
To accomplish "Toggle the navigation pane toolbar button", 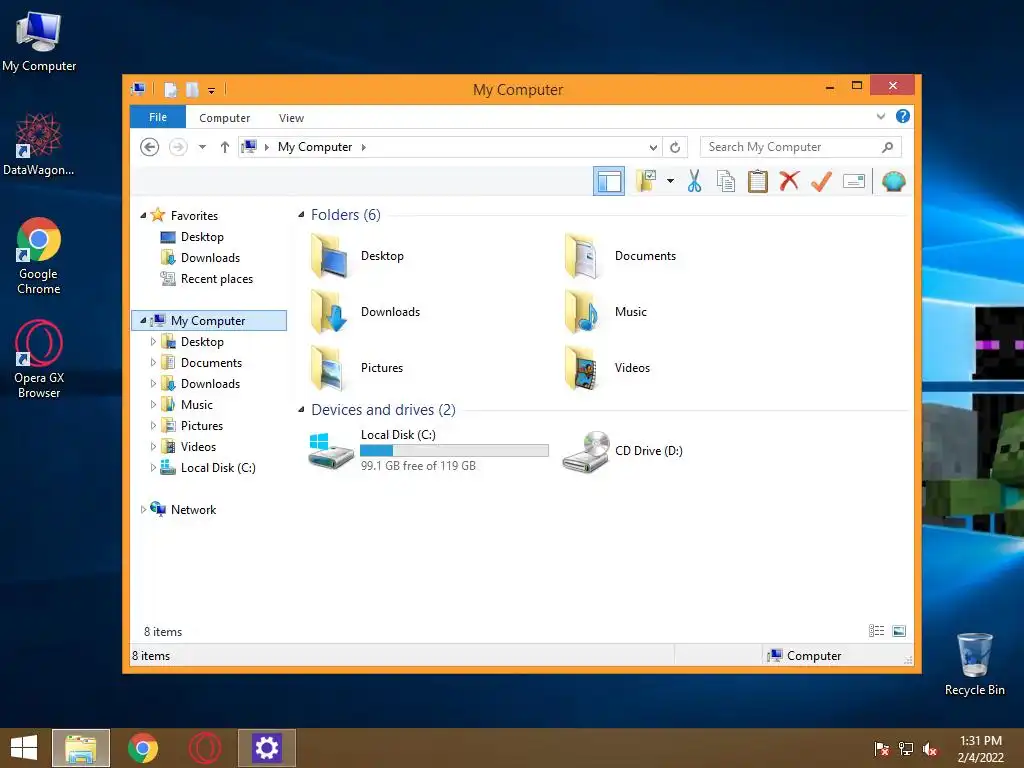I will pyautogui.click(x=609, y=181).
